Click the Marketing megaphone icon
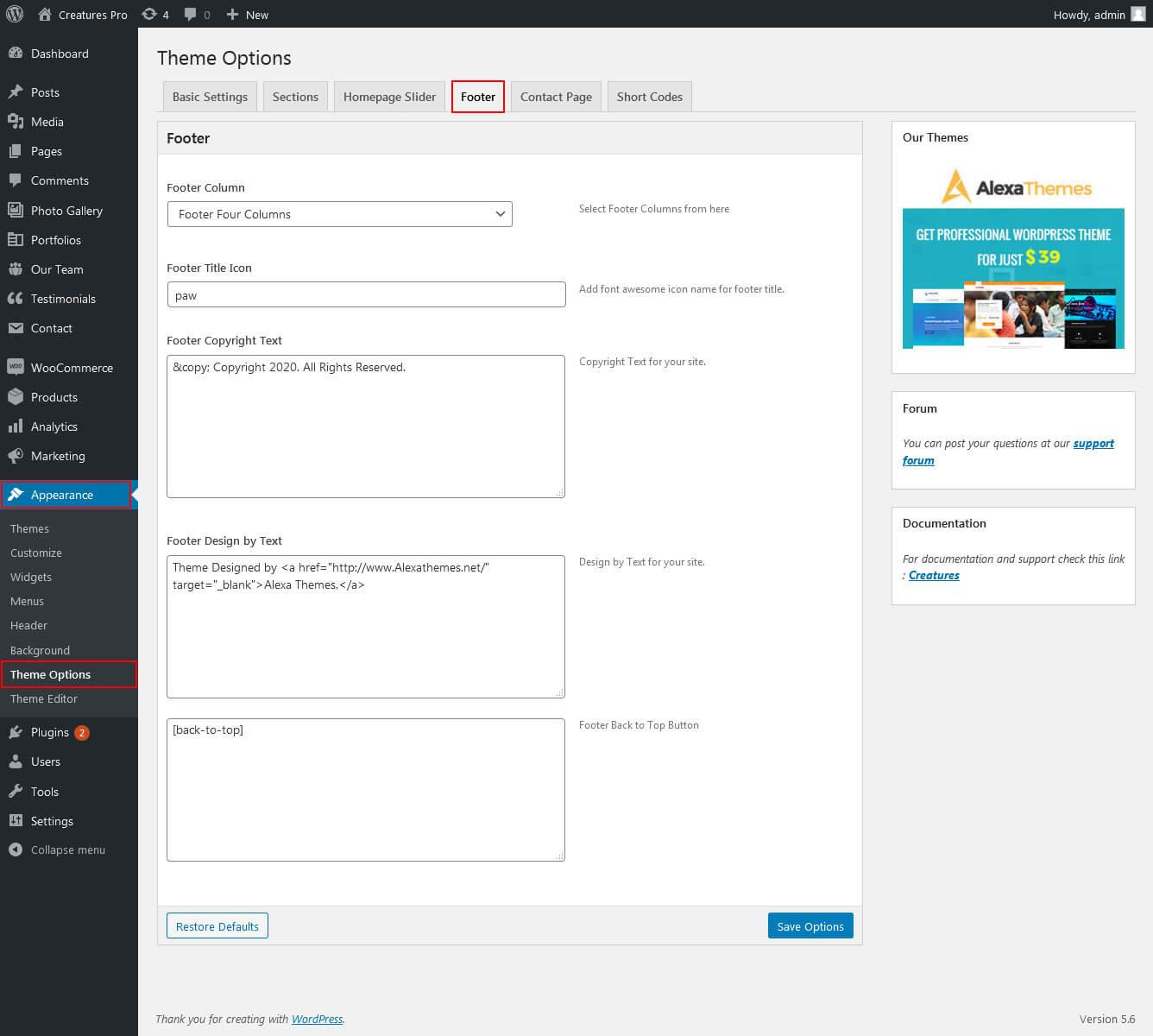The height and width of the screenshot is (1036, 1153). (x=16, y=456)
